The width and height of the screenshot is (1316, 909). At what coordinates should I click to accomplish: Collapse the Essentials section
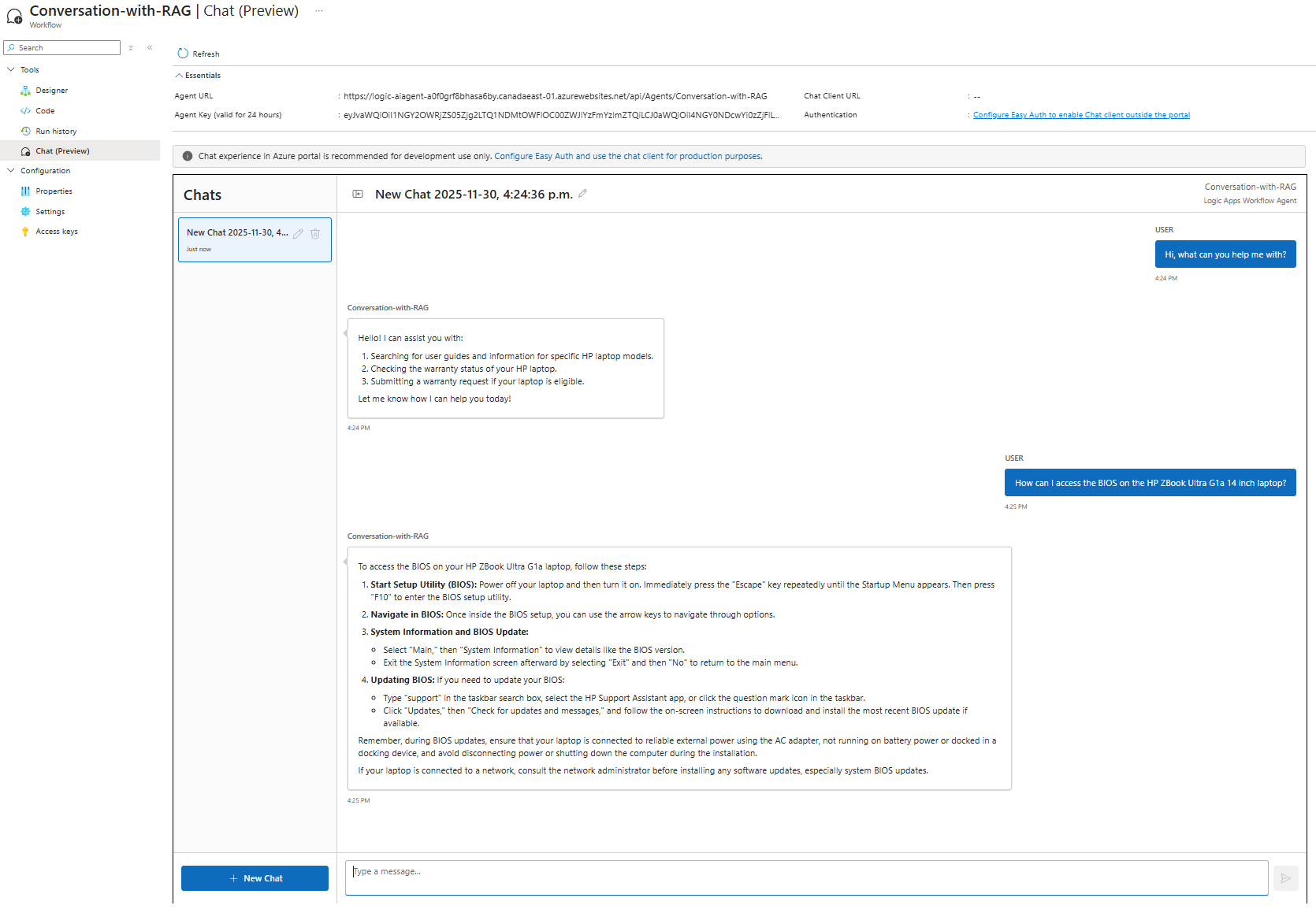click(179, 76)
